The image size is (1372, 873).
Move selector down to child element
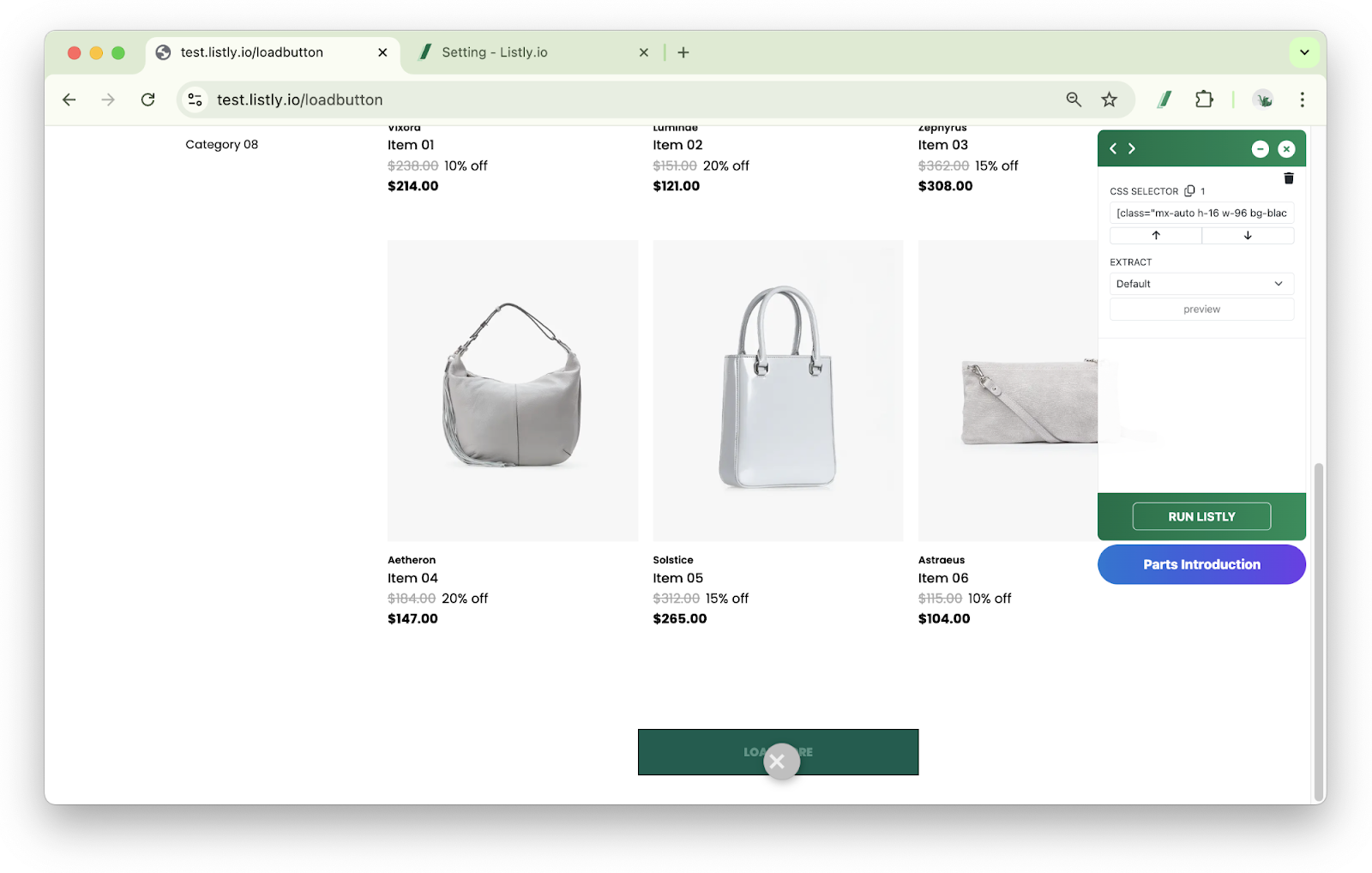(x=1248, y=235)
